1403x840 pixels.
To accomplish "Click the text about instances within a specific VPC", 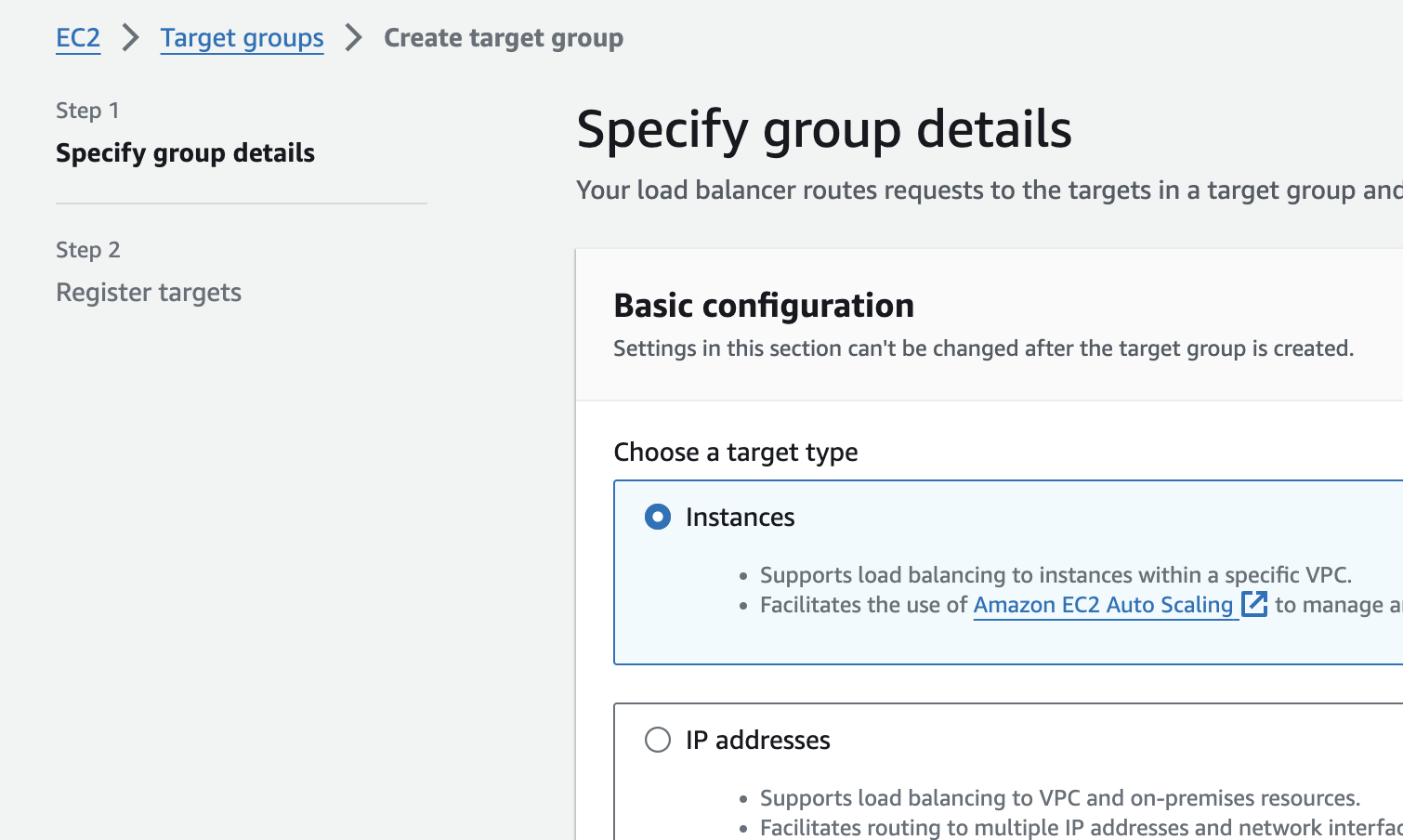I will (x=1056, y=575).
